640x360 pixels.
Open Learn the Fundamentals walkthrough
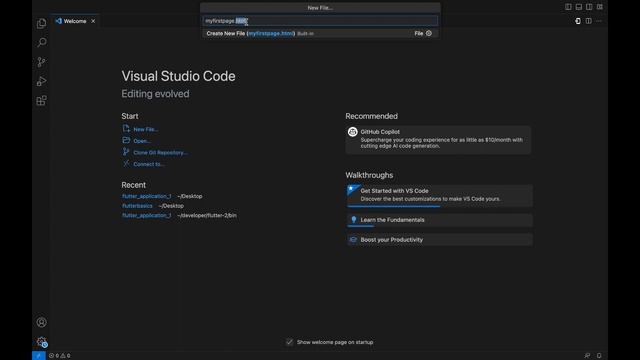(x=439, y=220)
